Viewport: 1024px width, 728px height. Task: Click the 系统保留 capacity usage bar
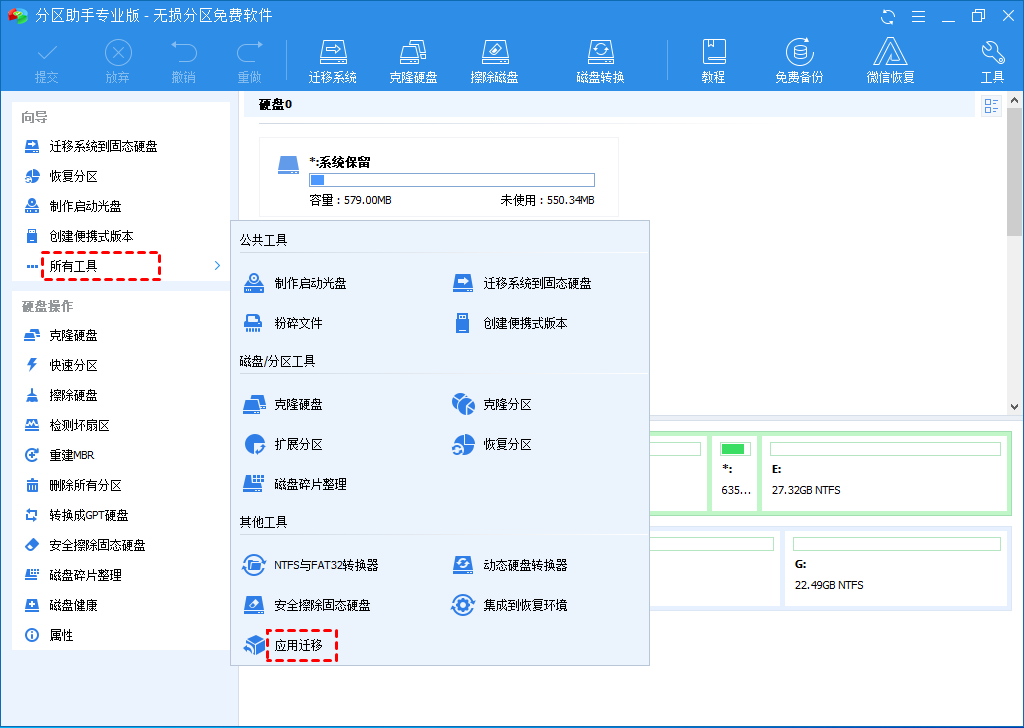coord(452,180)
